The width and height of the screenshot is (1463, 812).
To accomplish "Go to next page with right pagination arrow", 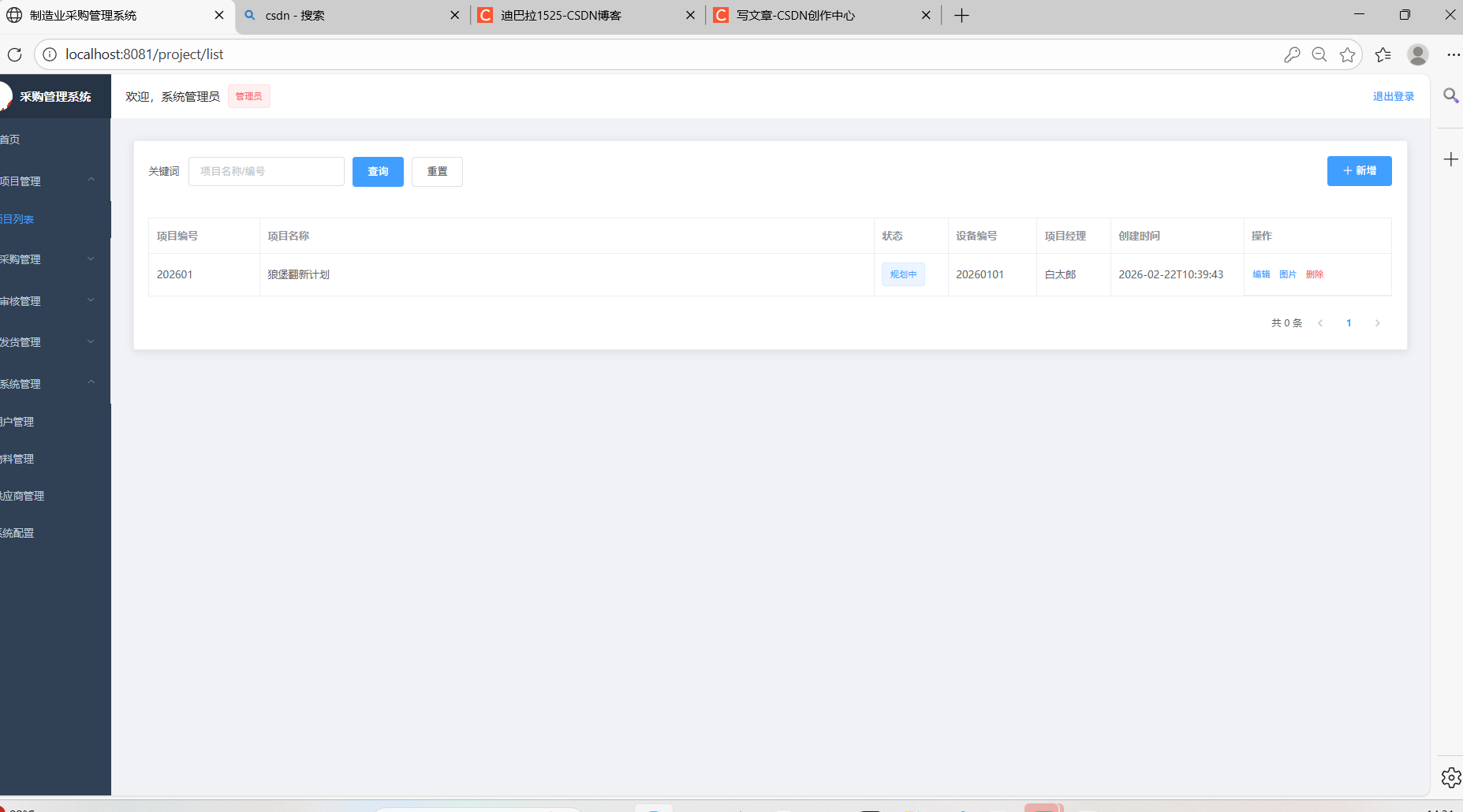I will tap(1378, 323).
